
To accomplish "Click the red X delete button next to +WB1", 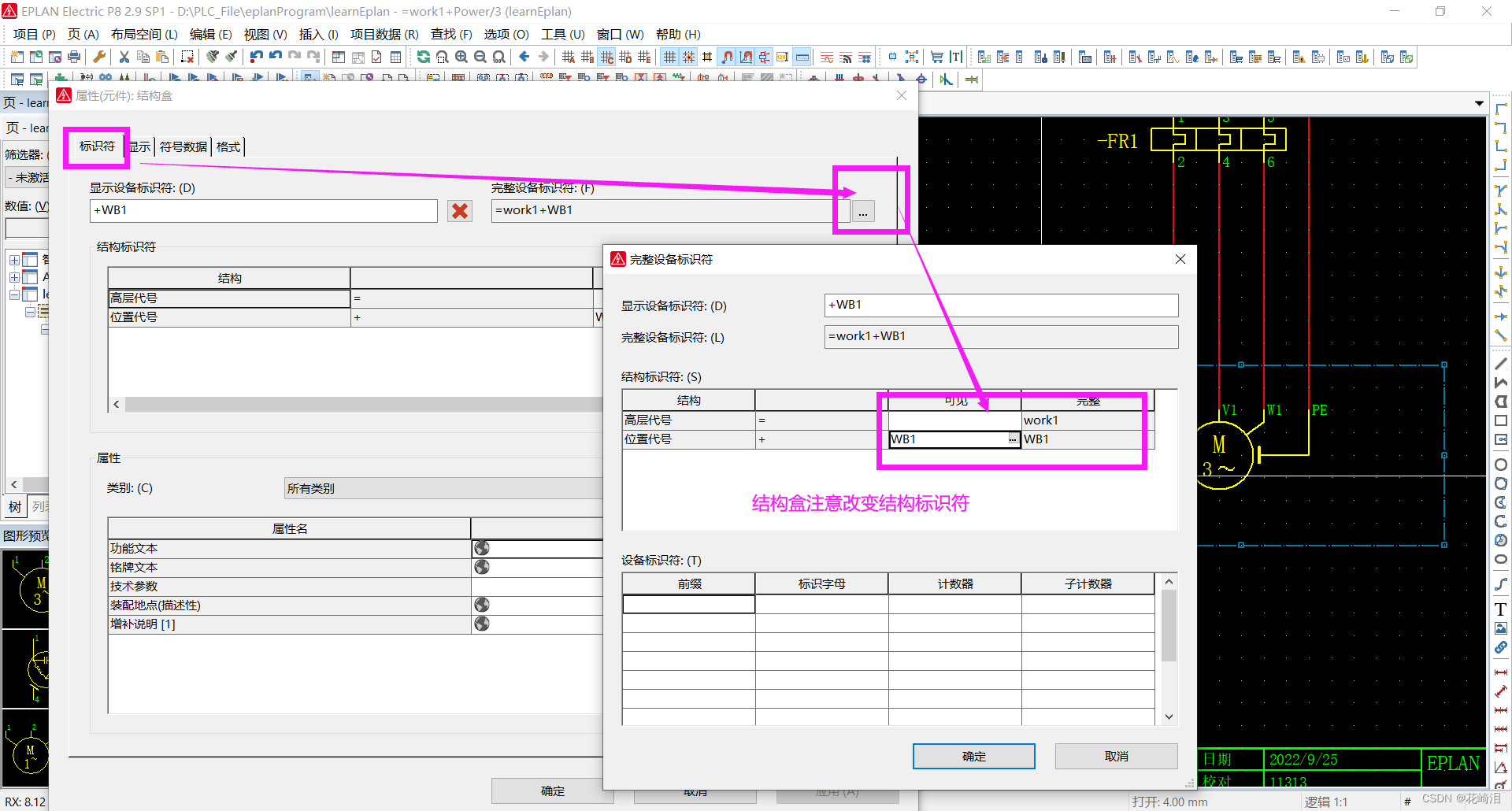I will click(x=460, y=211).
